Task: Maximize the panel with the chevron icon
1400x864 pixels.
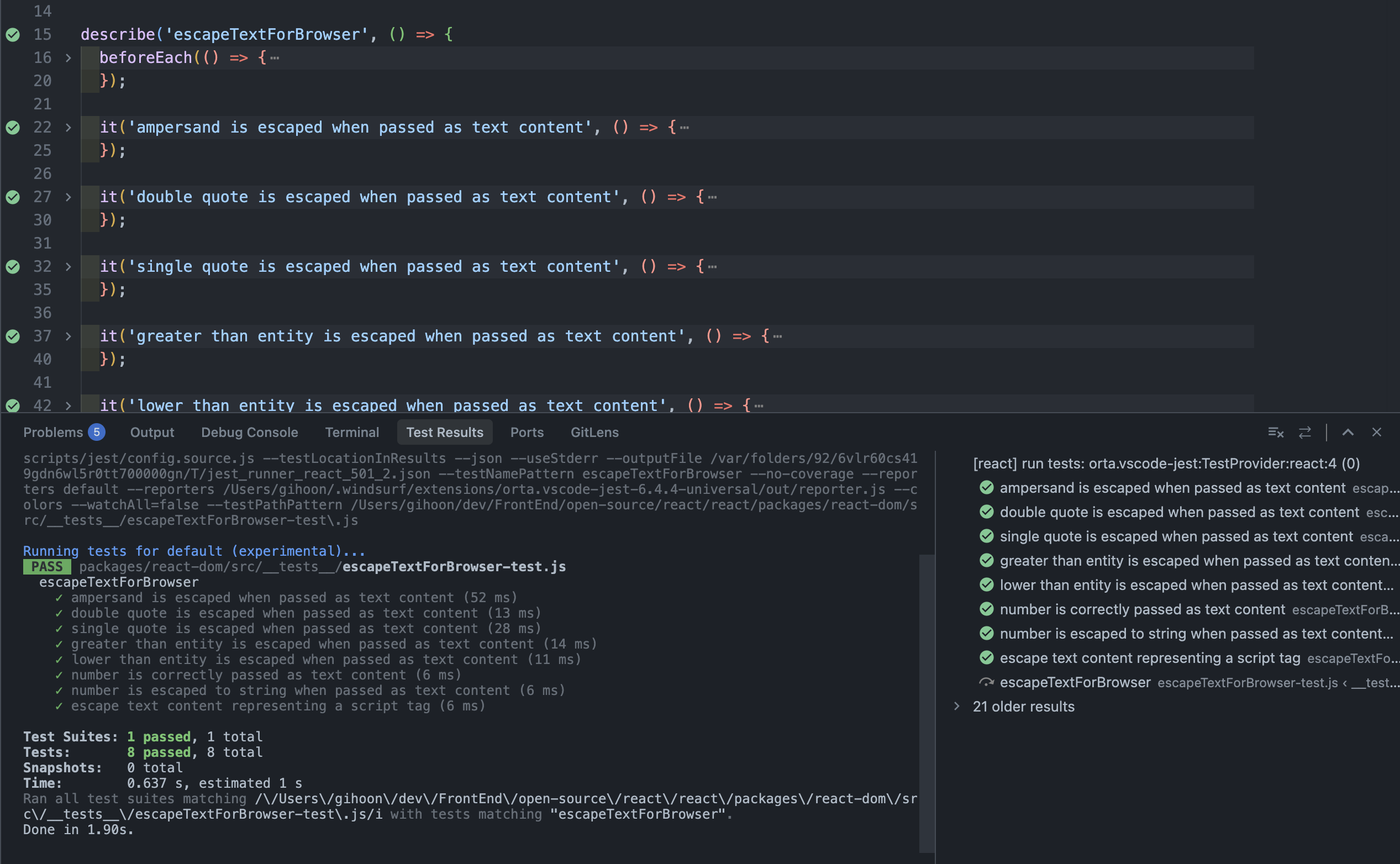Action: point(1348,432)
